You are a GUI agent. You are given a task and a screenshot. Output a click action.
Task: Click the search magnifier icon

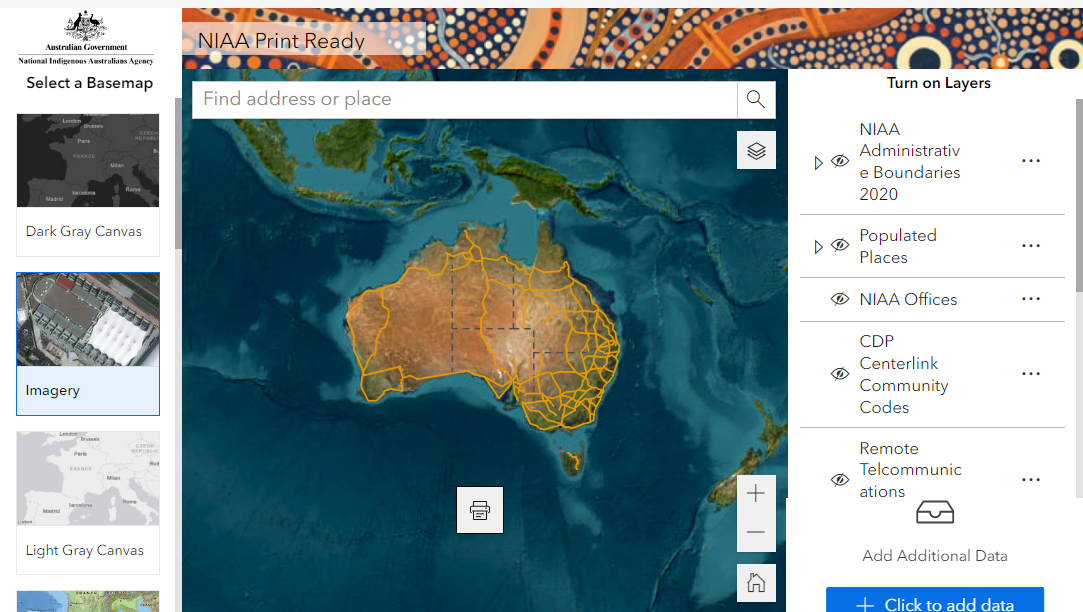click(756, 99)
